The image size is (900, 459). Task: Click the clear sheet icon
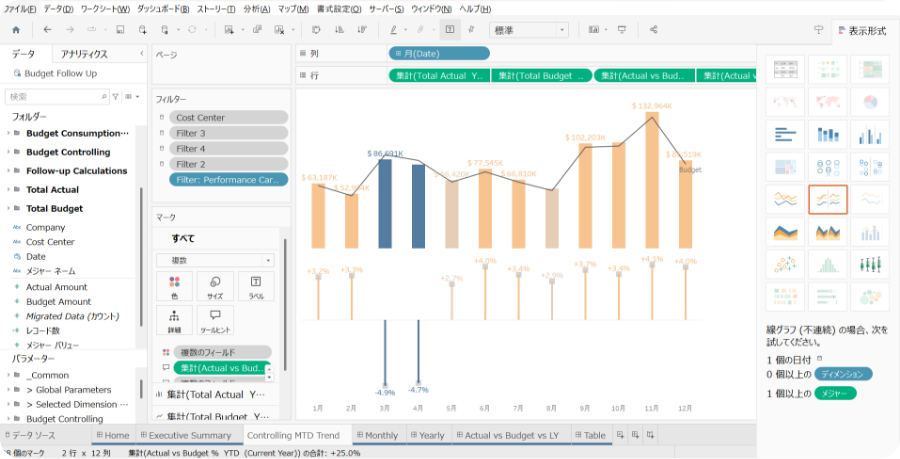[280, 30]
